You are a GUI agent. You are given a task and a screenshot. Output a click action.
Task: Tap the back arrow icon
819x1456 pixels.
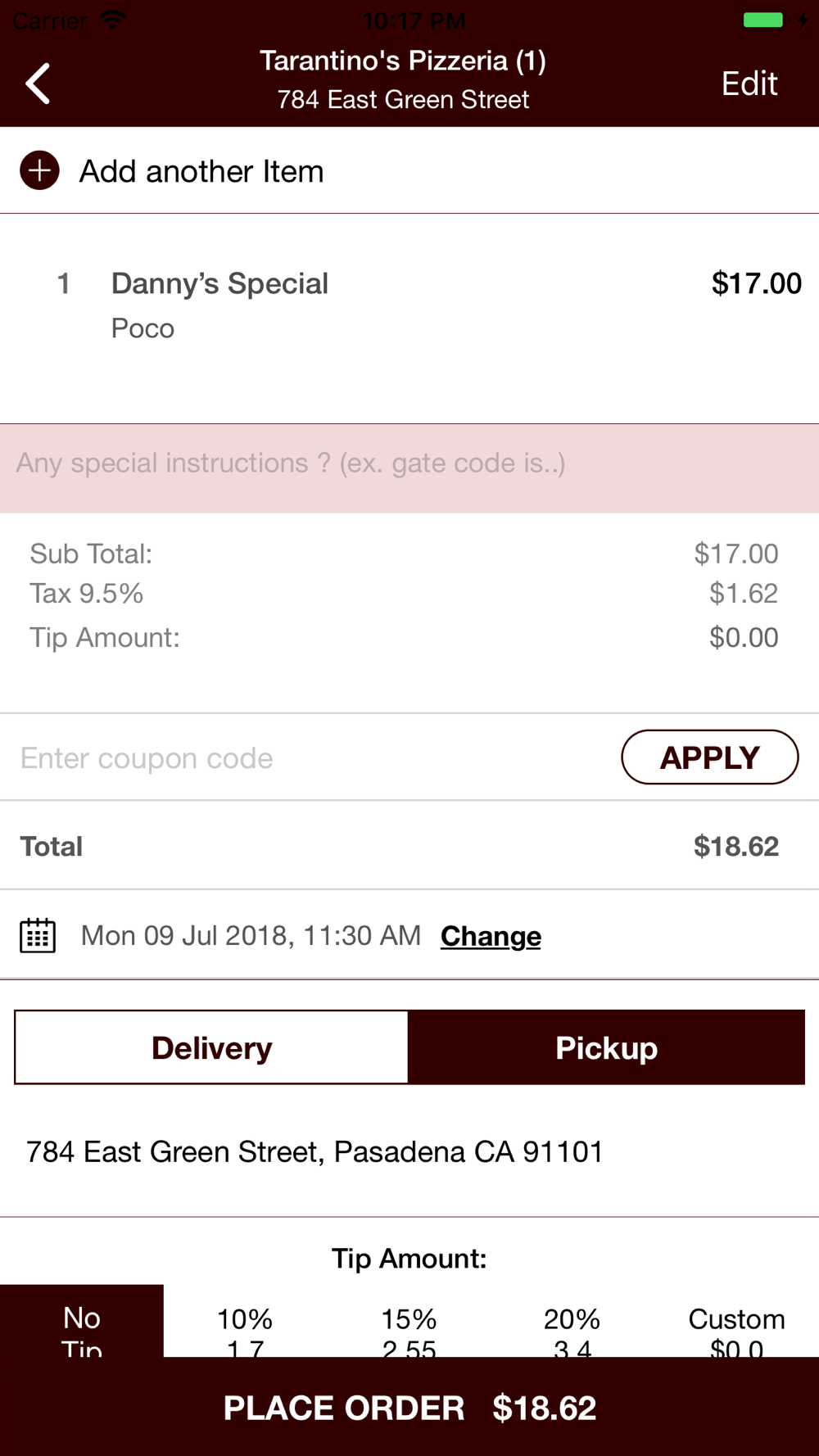[38, 84]
